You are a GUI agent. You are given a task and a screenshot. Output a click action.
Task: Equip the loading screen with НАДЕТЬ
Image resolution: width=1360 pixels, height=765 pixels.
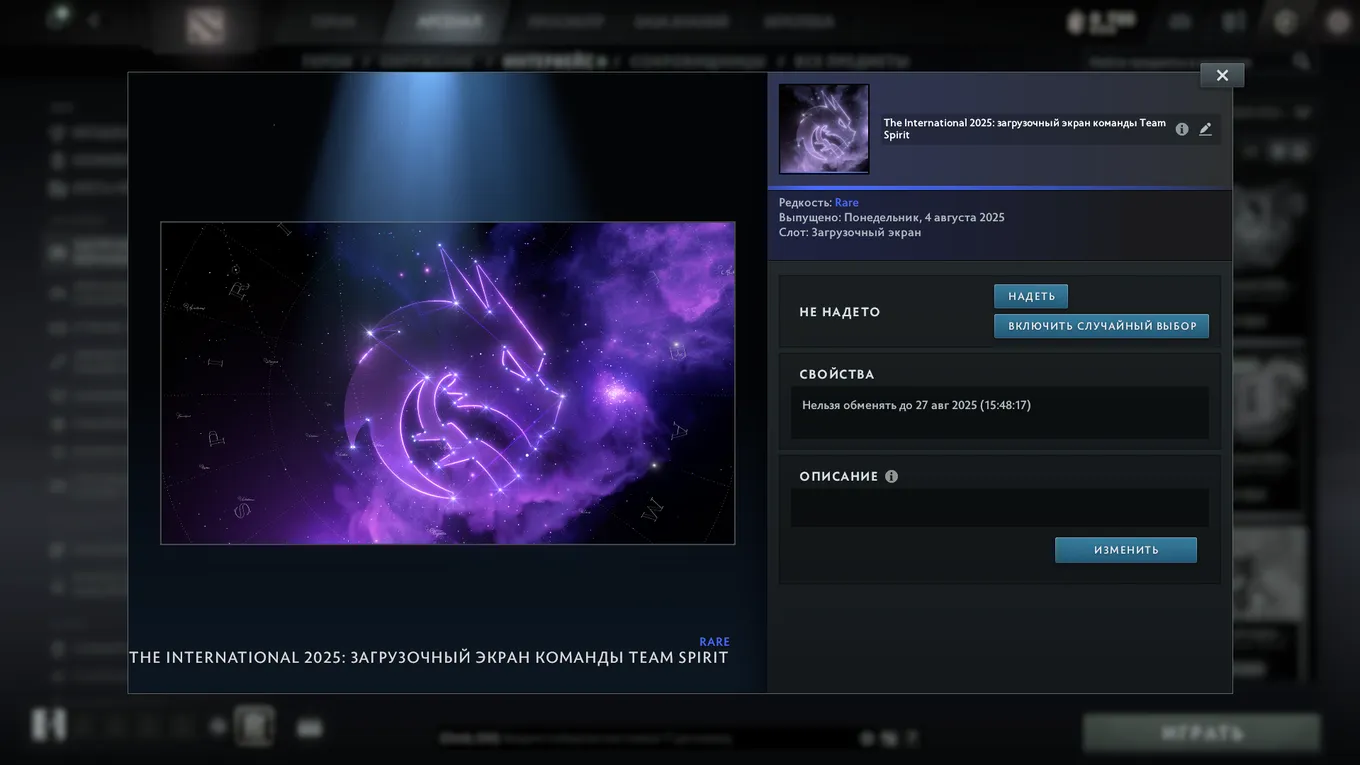point(1031,296)
